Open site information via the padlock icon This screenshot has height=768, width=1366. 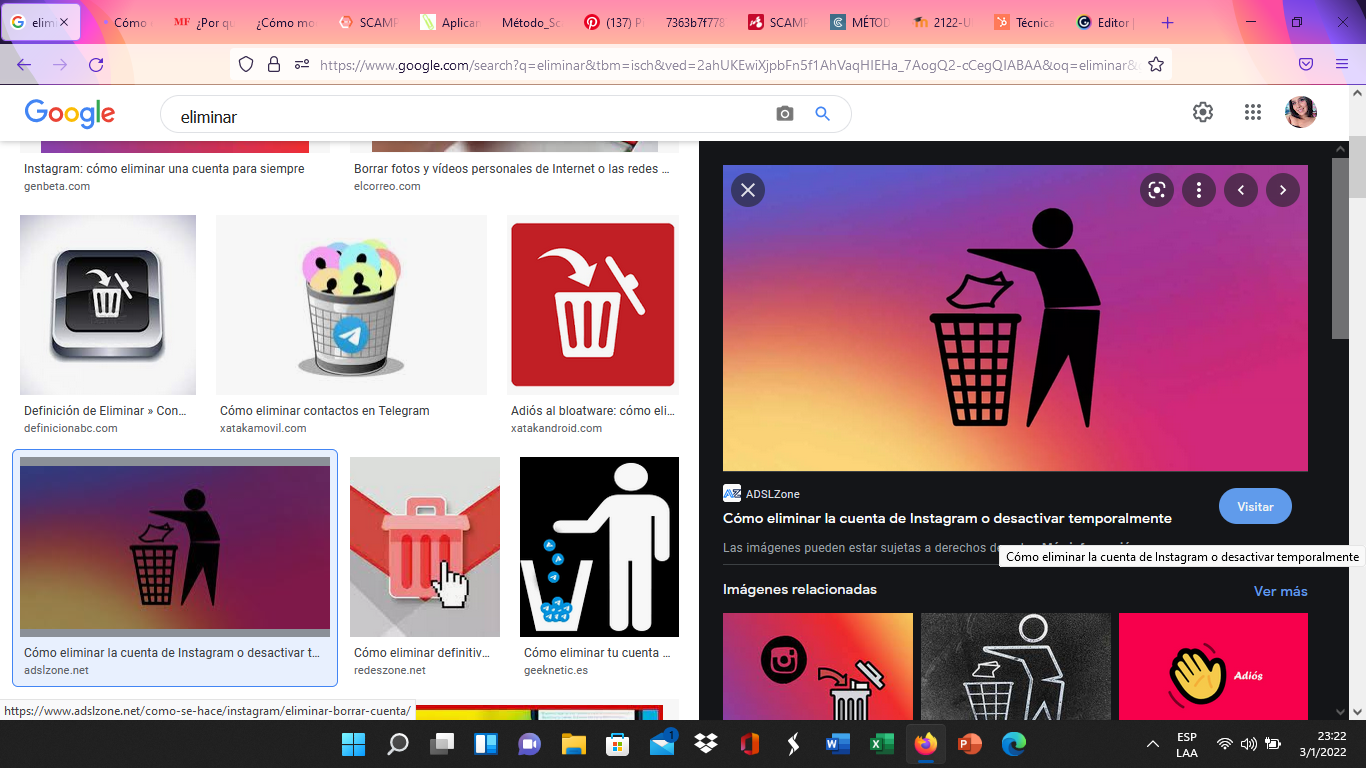click(273, 62)
